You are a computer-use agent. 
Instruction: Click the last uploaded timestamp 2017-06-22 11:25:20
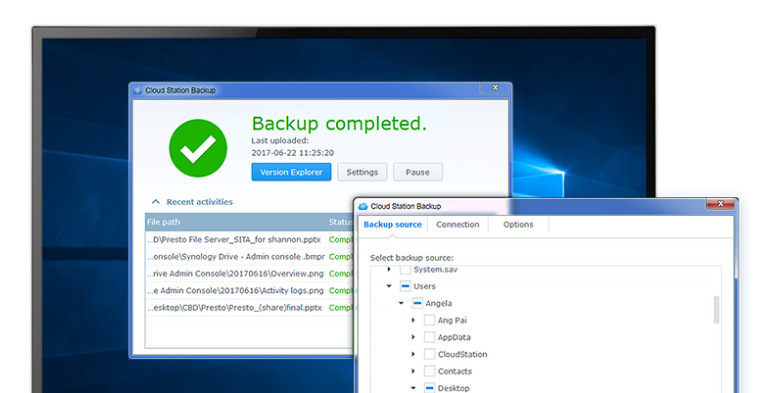click(x=292, y=153)
